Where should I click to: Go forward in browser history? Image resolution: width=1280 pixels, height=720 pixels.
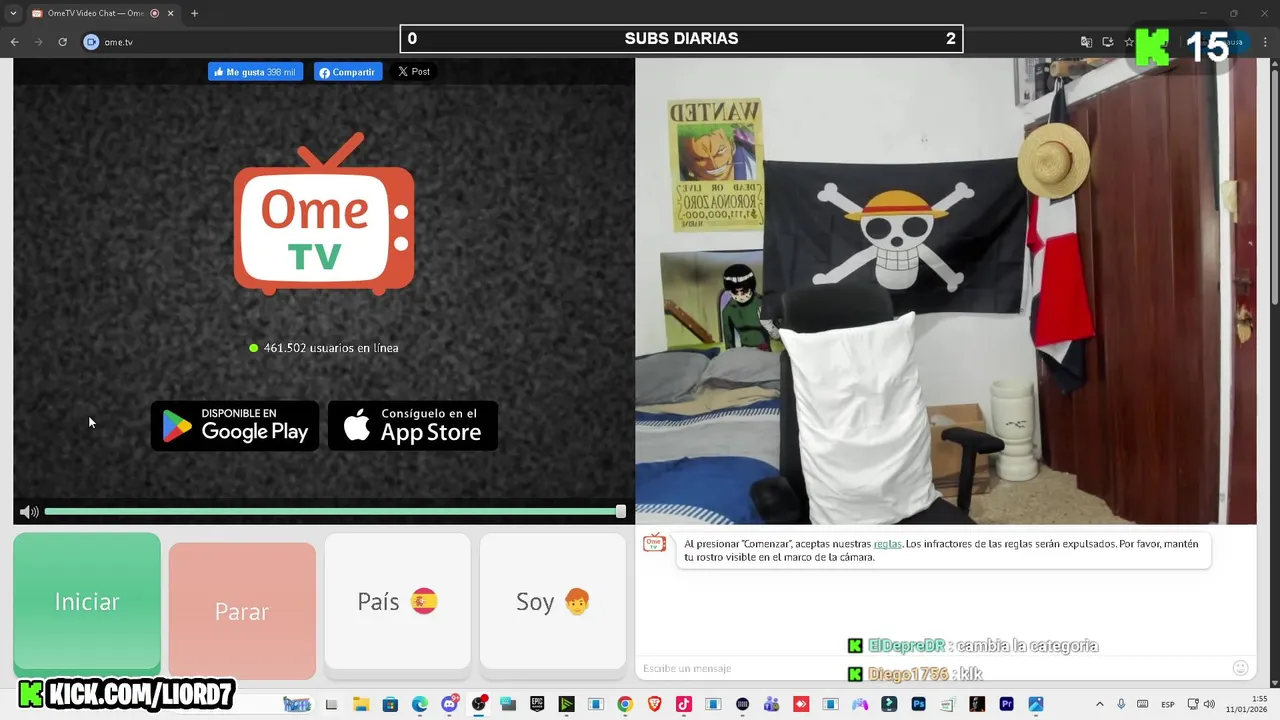(39, 42)
